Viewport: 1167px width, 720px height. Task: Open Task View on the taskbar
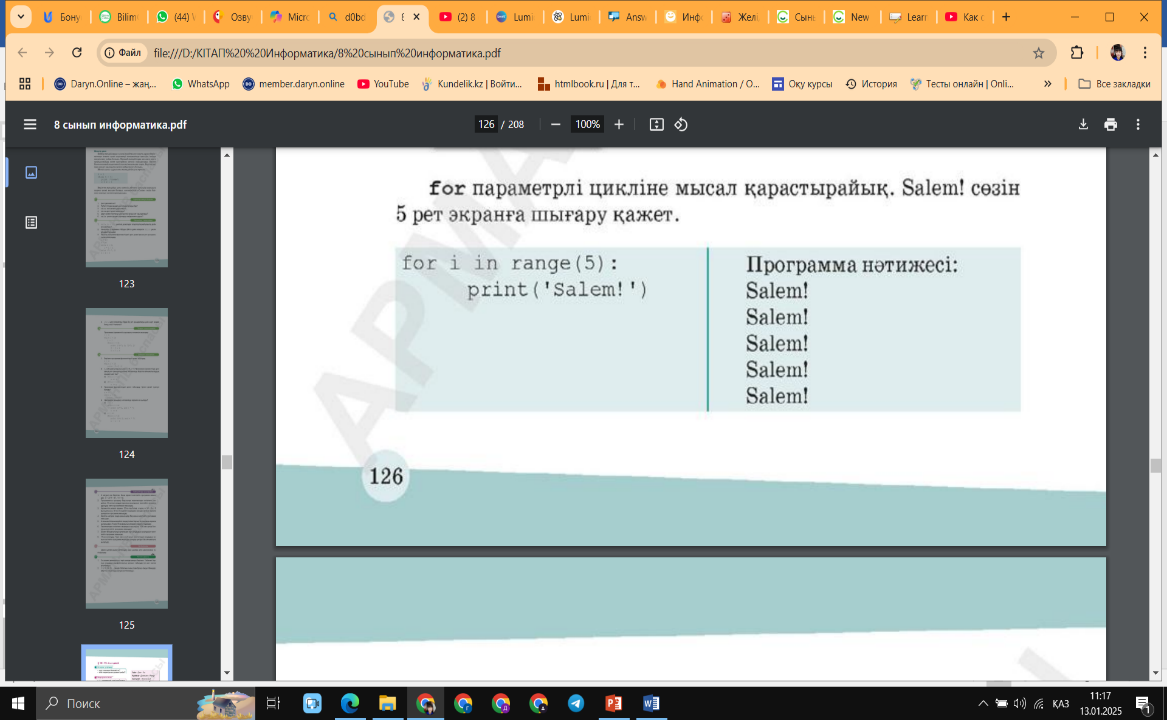[273, 703]
